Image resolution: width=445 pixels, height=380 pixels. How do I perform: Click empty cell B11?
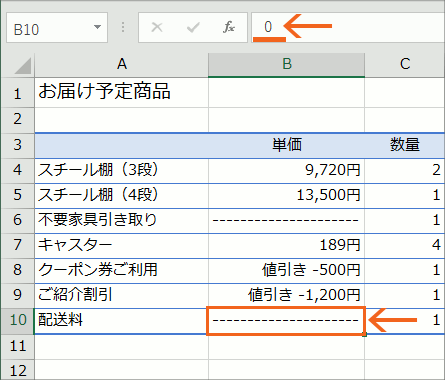pyautogui.click(x=287, y=347)
